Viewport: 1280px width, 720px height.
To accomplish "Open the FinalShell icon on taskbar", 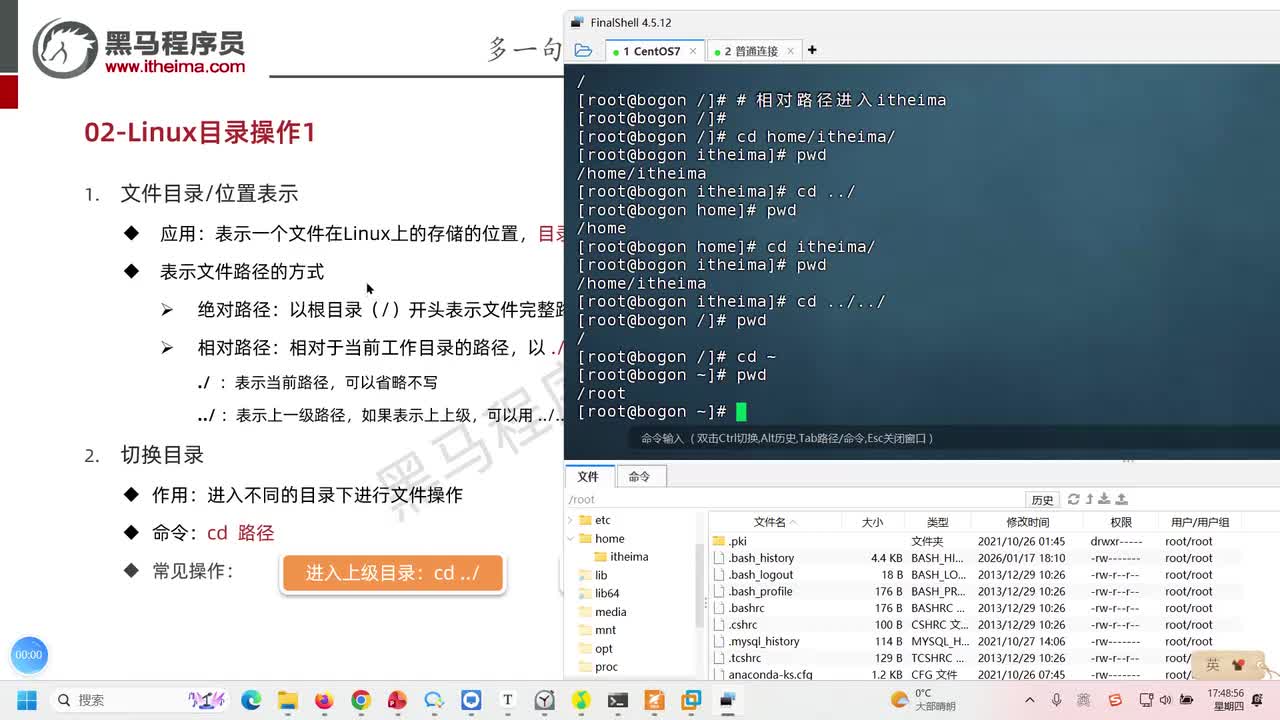I will point(727,700).
